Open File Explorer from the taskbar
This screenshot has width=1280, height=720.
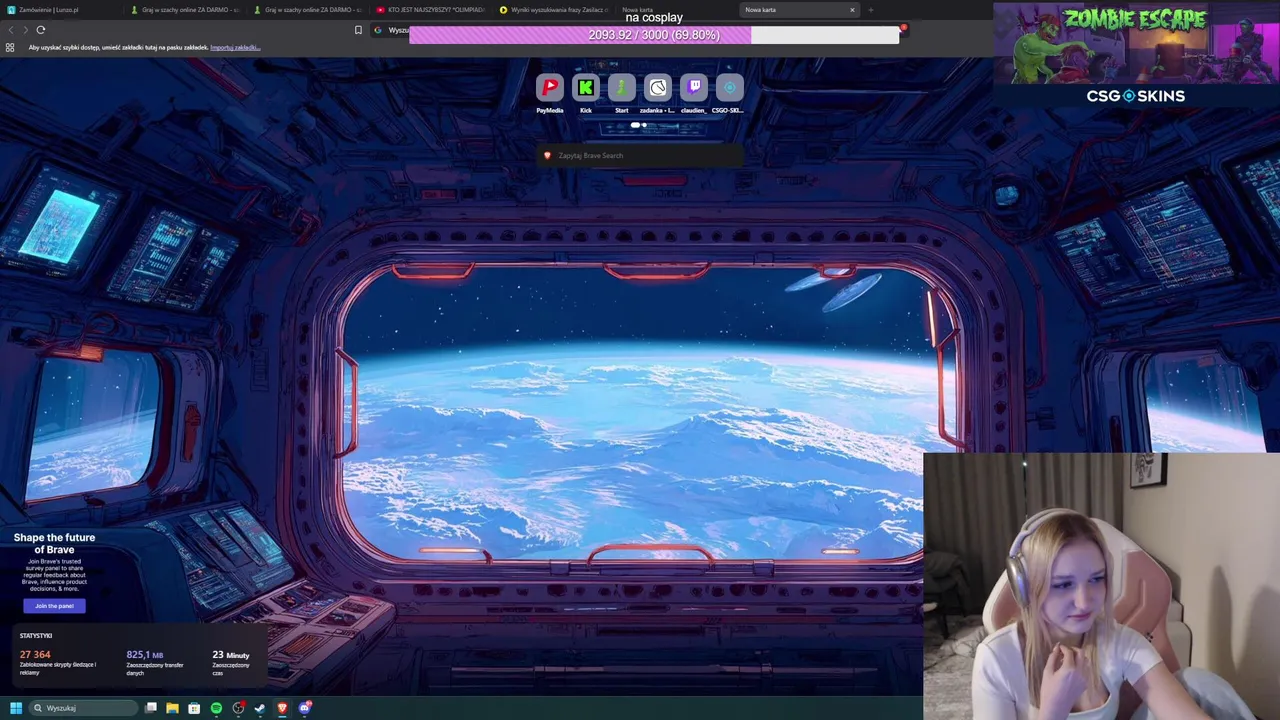tap(172, 708)
